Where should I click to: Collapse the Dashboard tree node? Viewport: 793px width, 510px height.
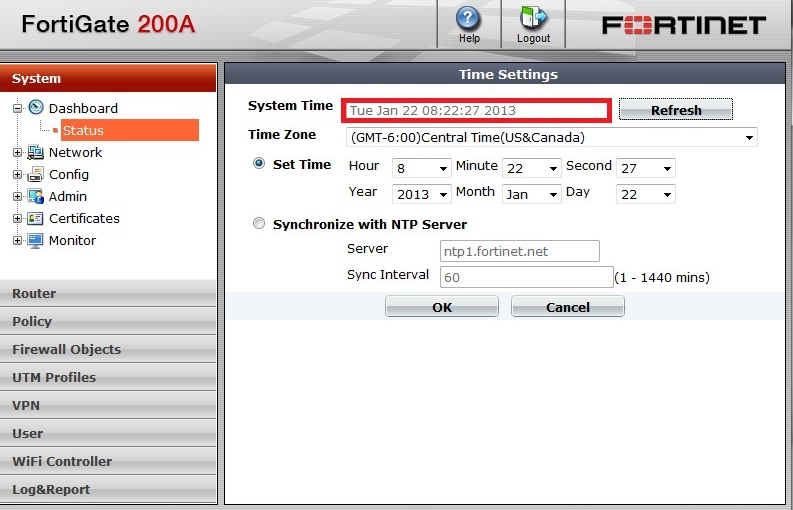tap(17, 108)
